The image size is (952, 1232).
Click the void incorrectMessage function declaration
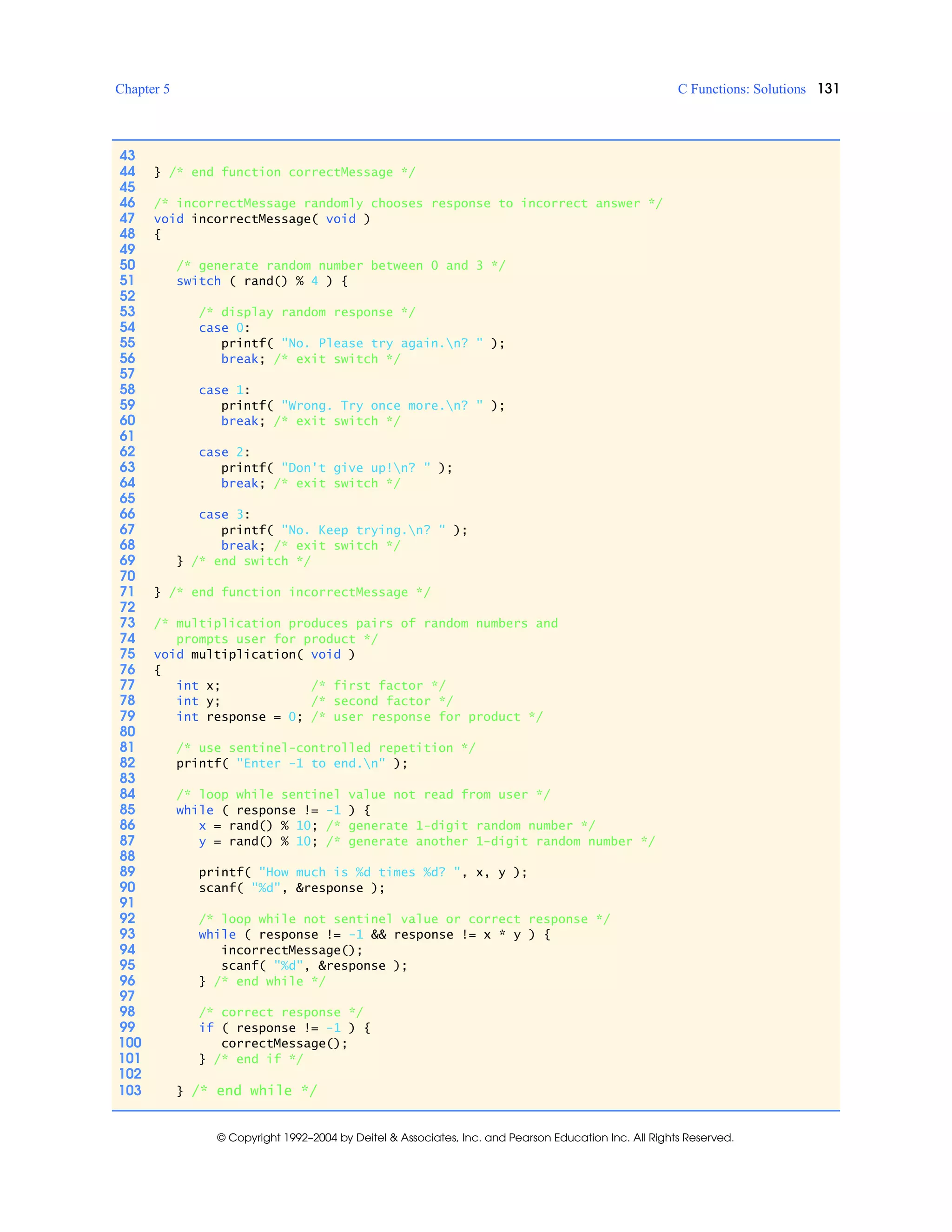click(262, 219)
